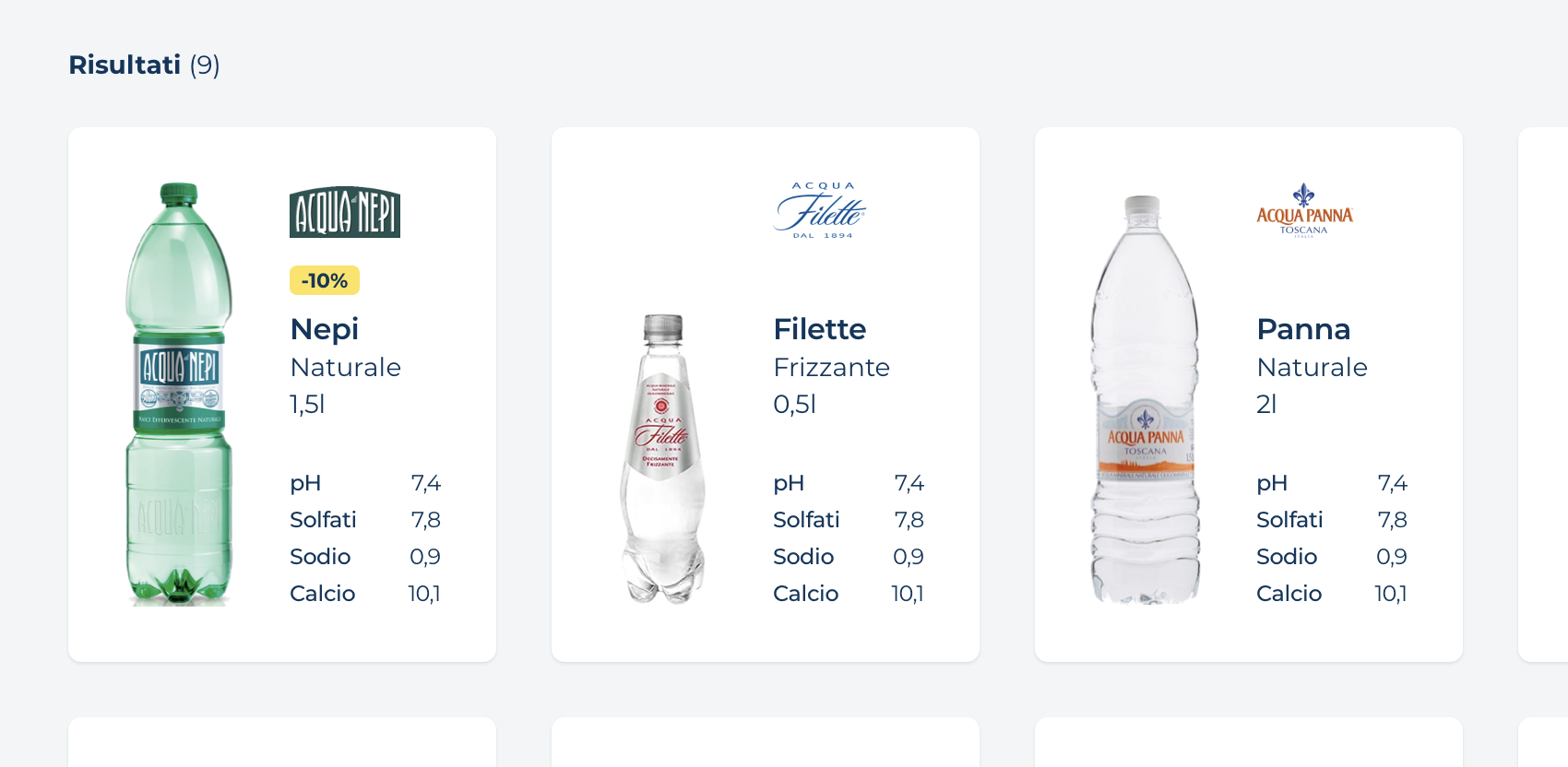Click the Acqua Panna Toscana logo

1303,211
